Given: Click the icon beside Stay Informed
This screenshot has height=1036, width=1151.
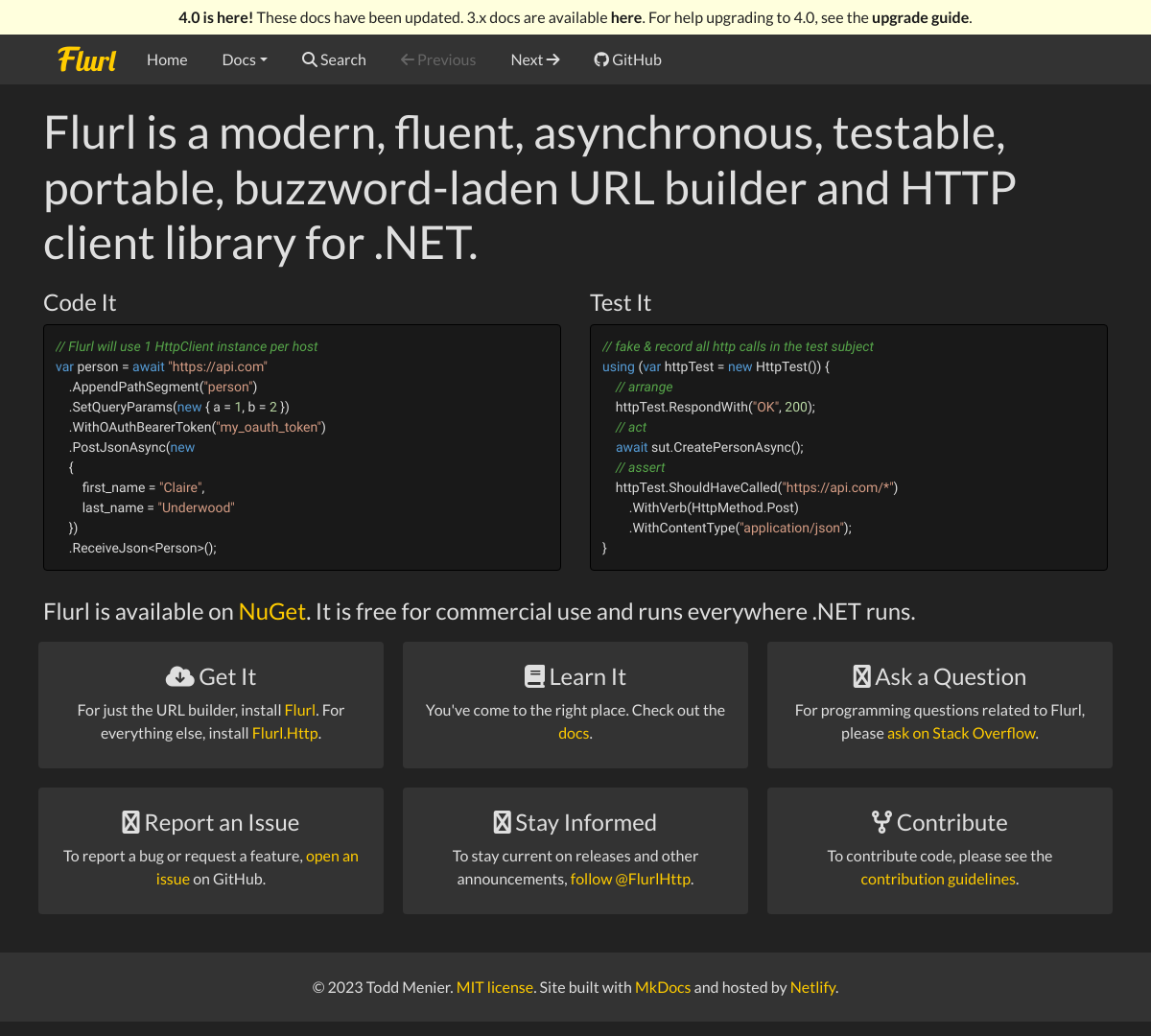Looking at the screenshot, I should 503,822.
